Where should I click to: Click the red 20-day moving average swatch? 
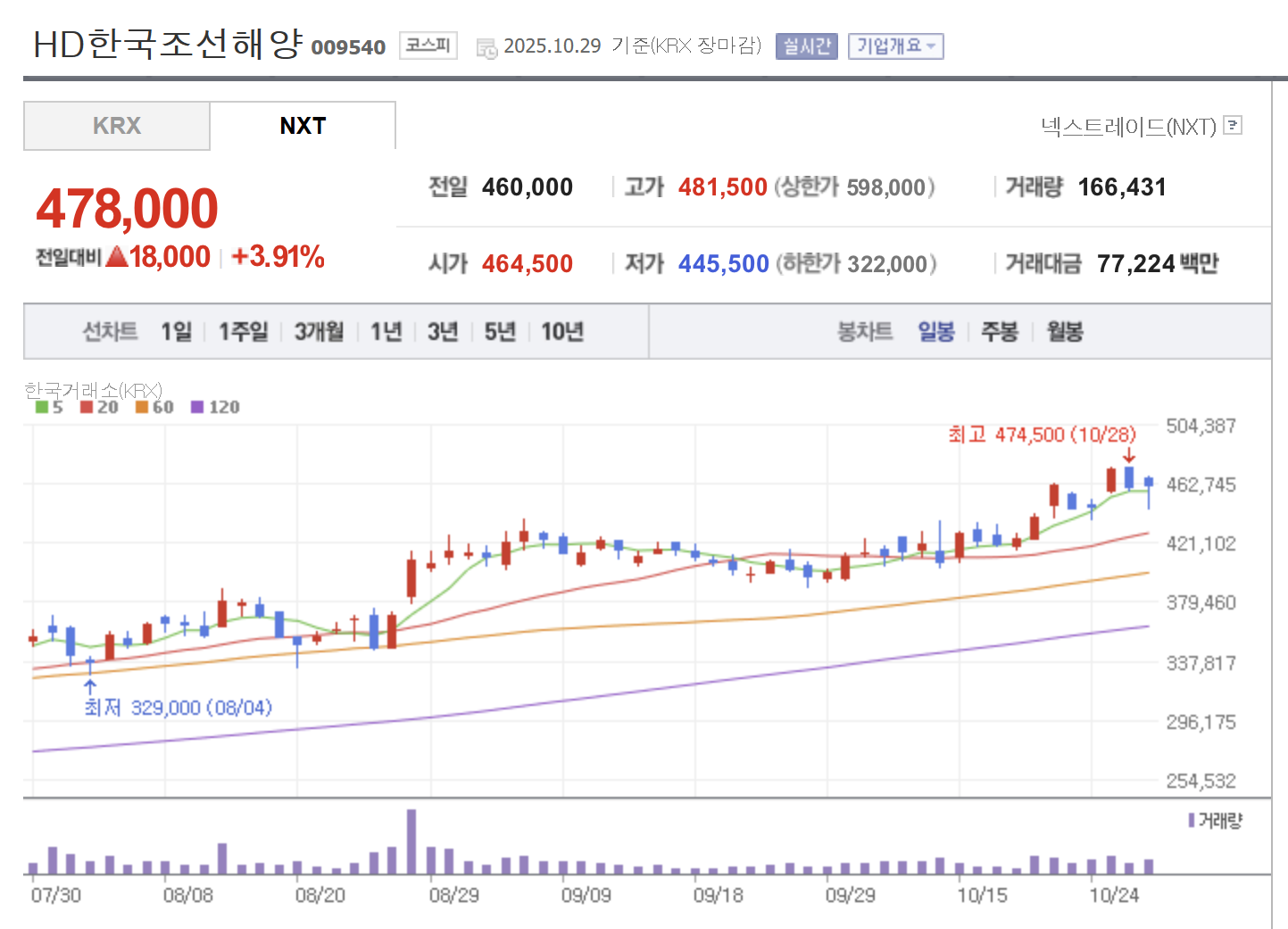[87, 407]
